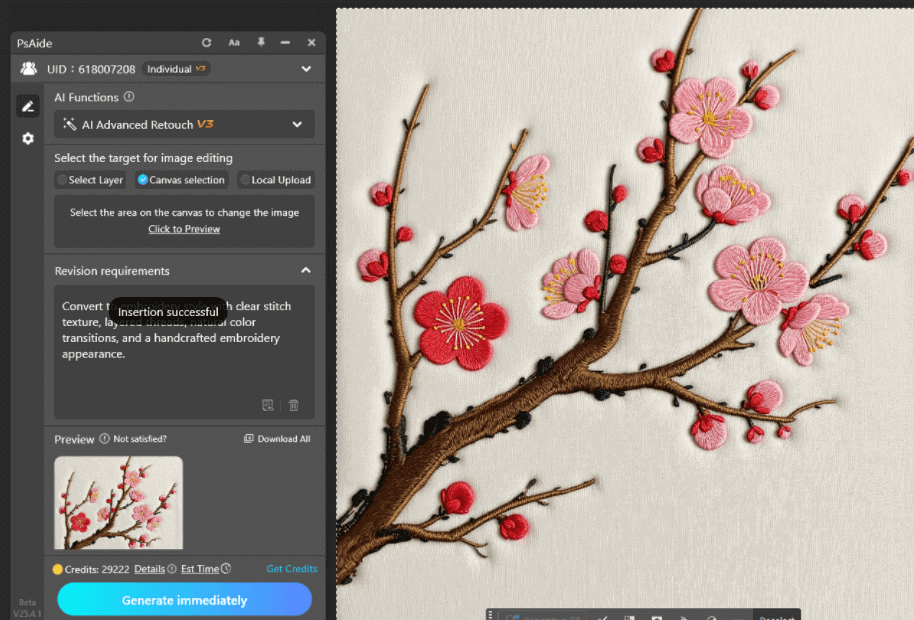The height and width of the screenshot is (620, 914).
Task: Click the Aa language icon in titlebar
Action: pos(234,43)
